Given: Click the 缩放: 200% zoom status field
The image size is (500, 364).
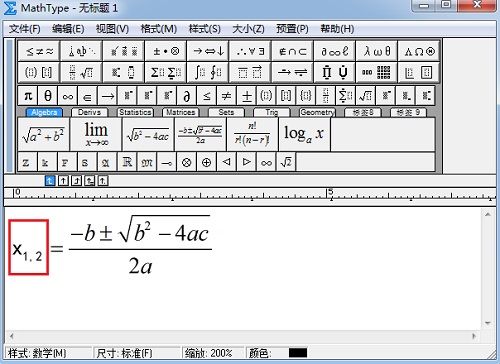Looking at the screenshot, I should (213, 353).
